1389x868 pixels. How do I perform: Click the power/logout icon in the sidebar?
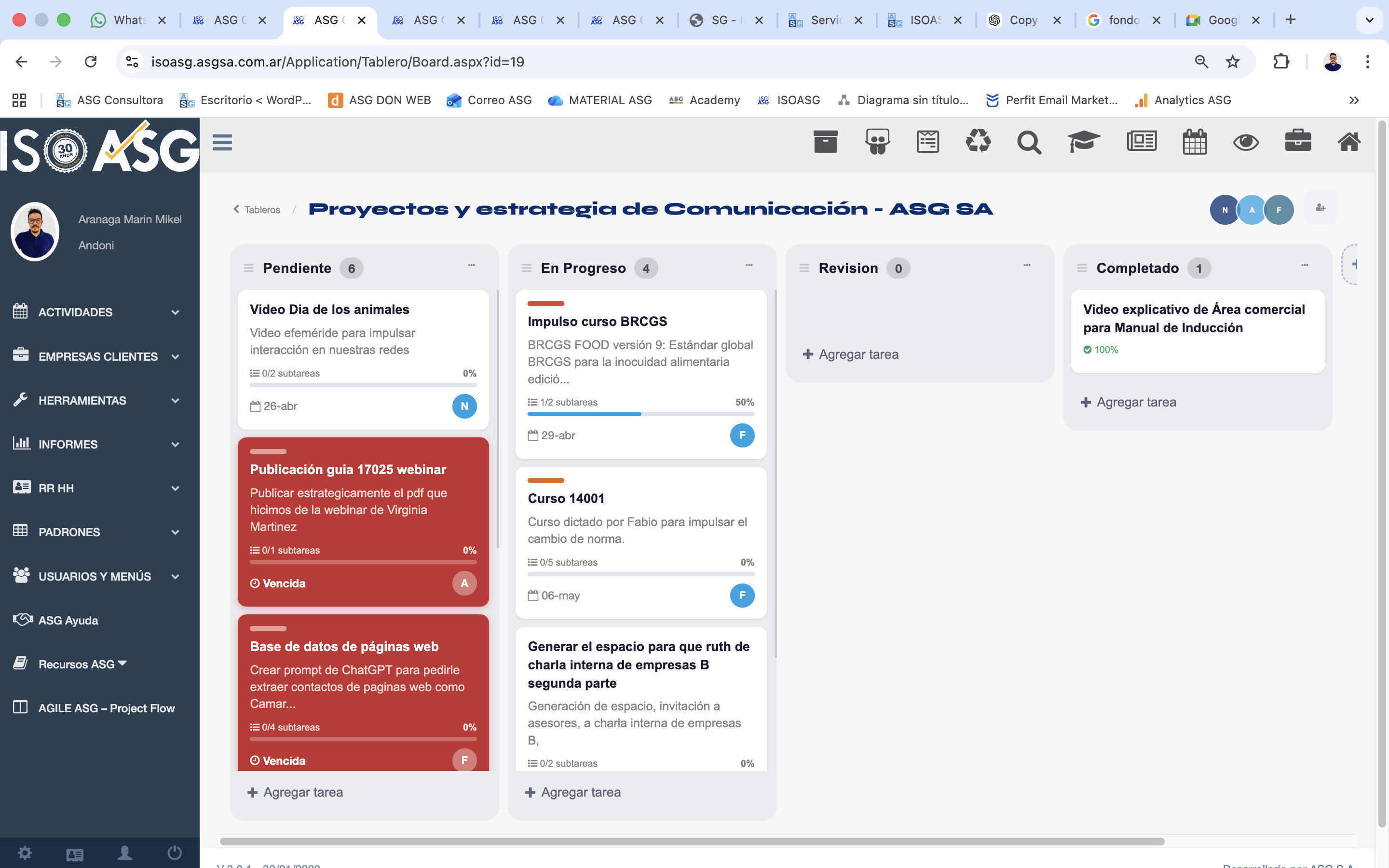click(x=174, y=853)
